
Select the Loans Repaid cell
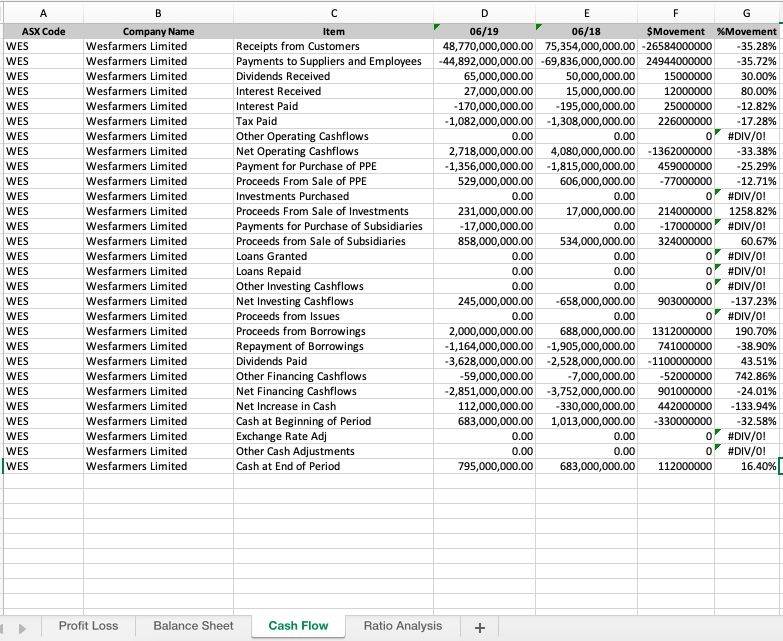pyautogui.click(x=334, y=271)
